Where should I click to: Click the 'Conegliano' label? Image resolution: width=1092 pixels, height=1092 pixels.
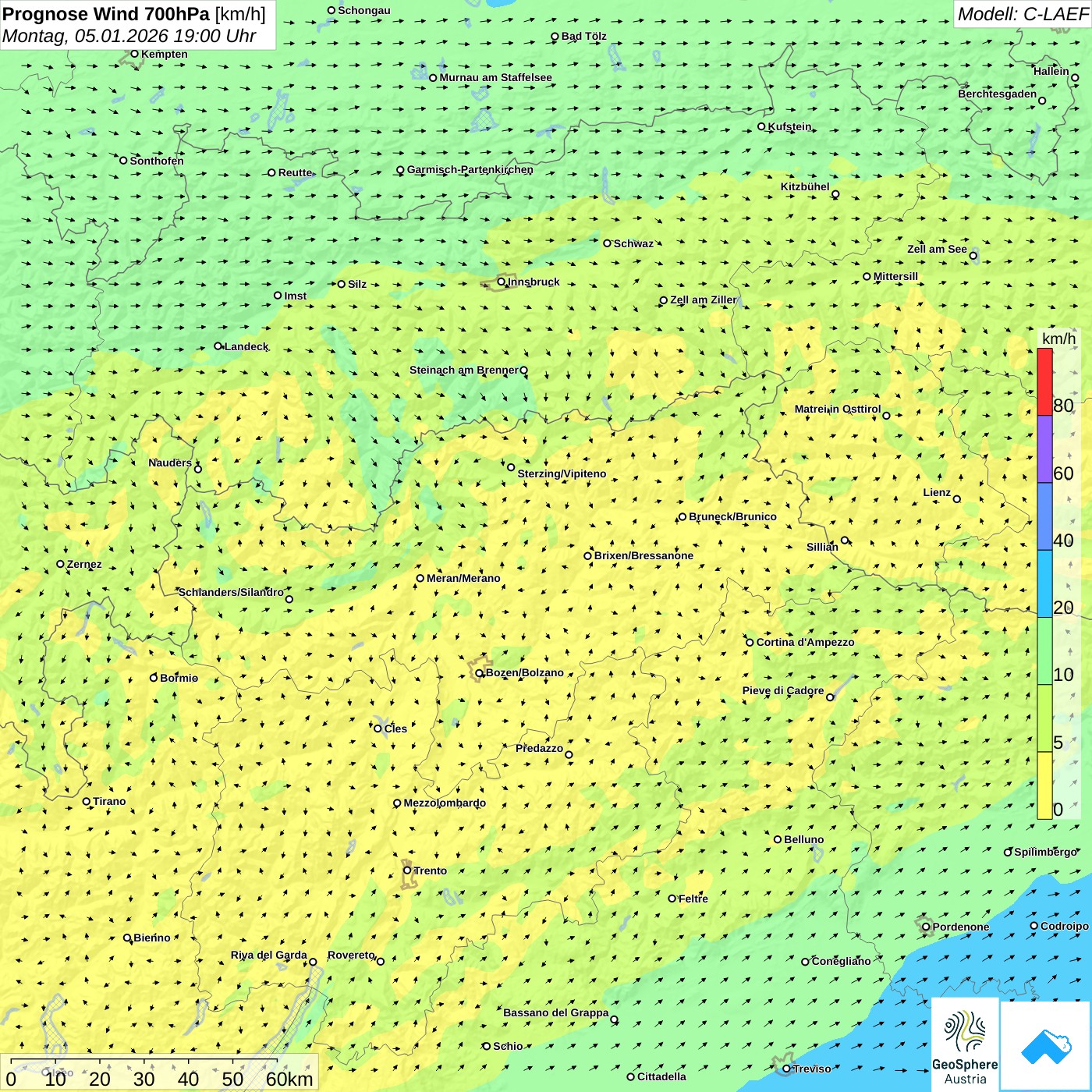pos(841,961)
